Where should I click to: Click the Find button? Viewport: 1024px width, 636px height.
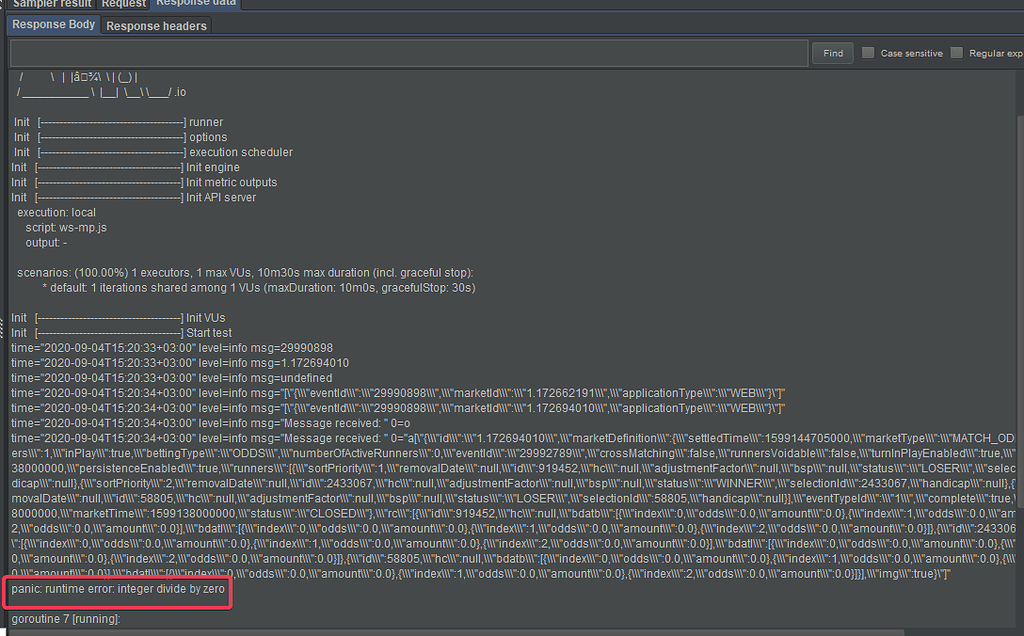pos(832,53)
